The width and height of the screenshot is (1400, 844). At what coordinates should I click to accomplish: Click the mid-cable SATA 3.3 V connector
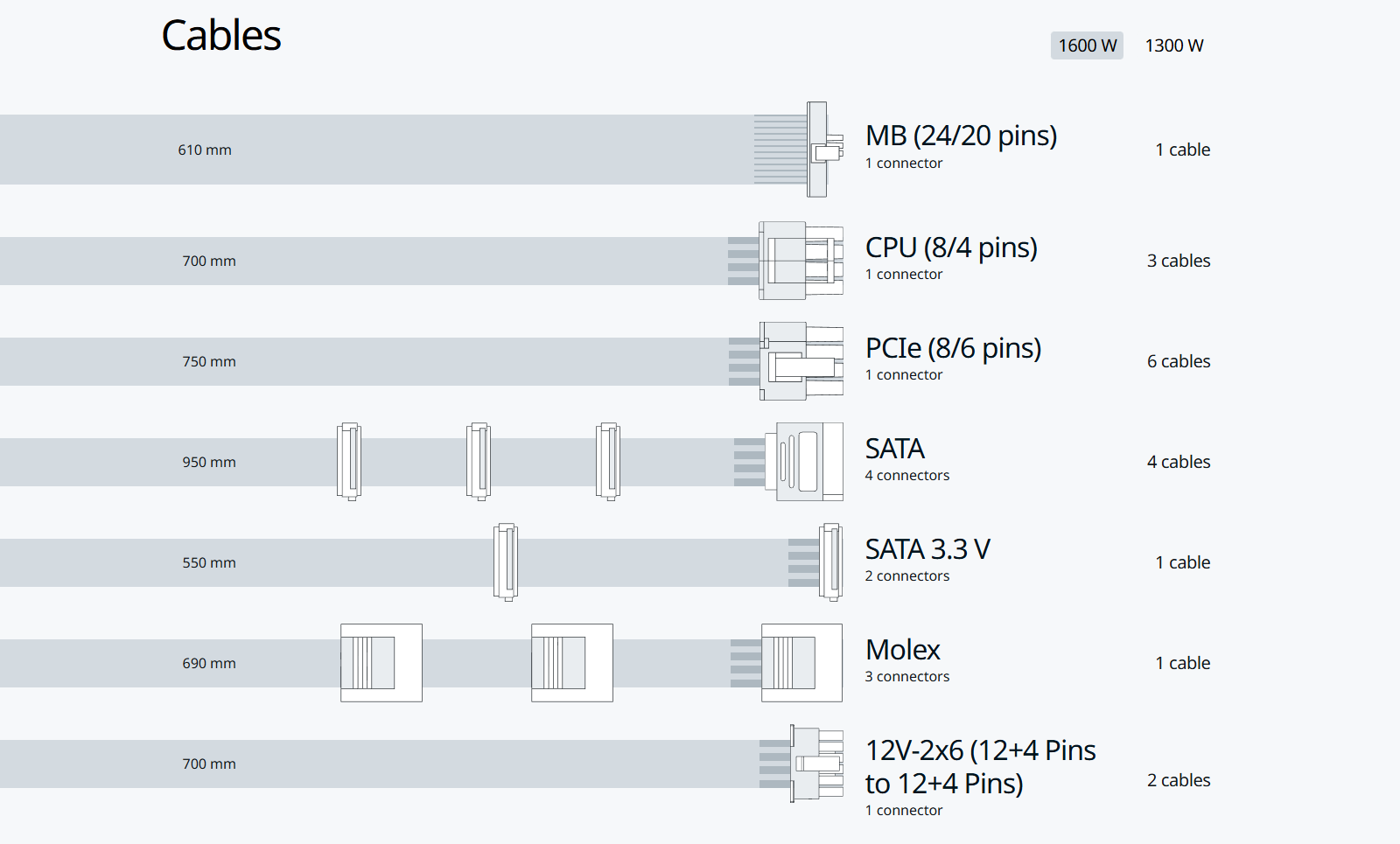506,562
